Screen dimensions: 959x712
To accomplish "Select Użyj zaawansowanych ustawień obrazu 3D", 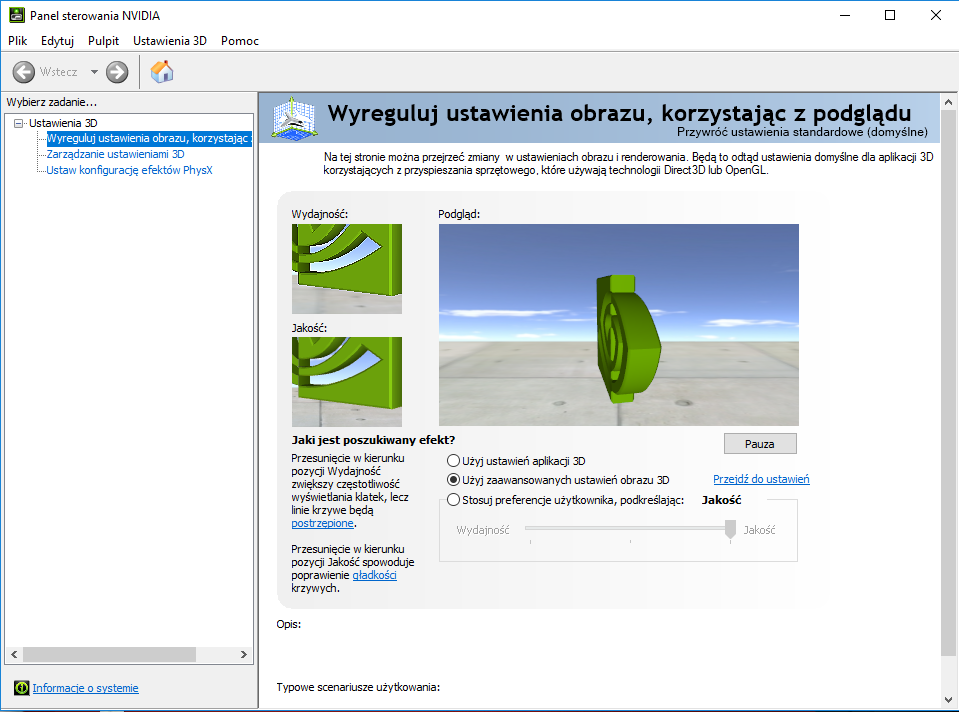I will tap(453, 480).
